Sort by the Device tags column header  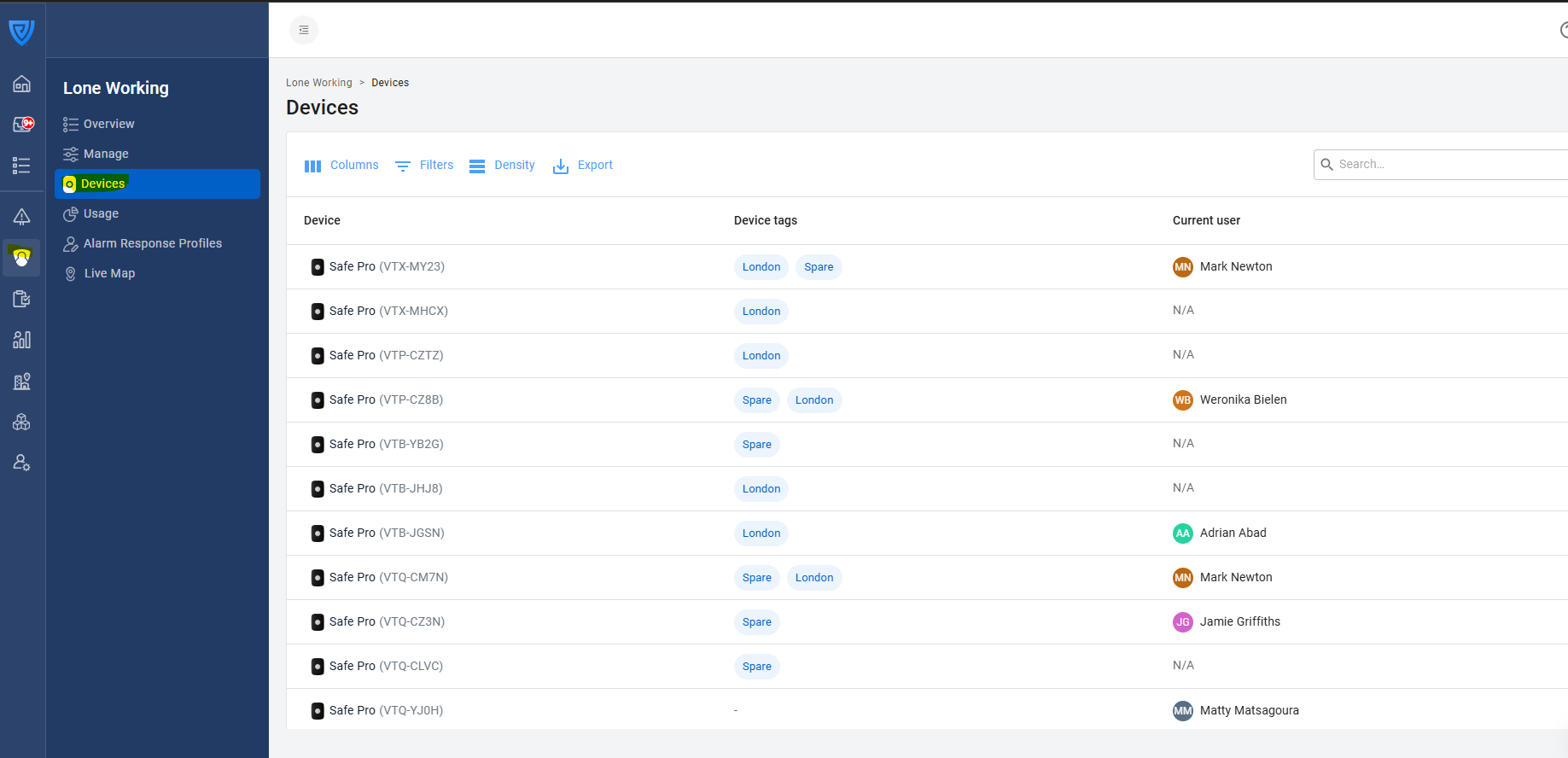coord(765,220)
